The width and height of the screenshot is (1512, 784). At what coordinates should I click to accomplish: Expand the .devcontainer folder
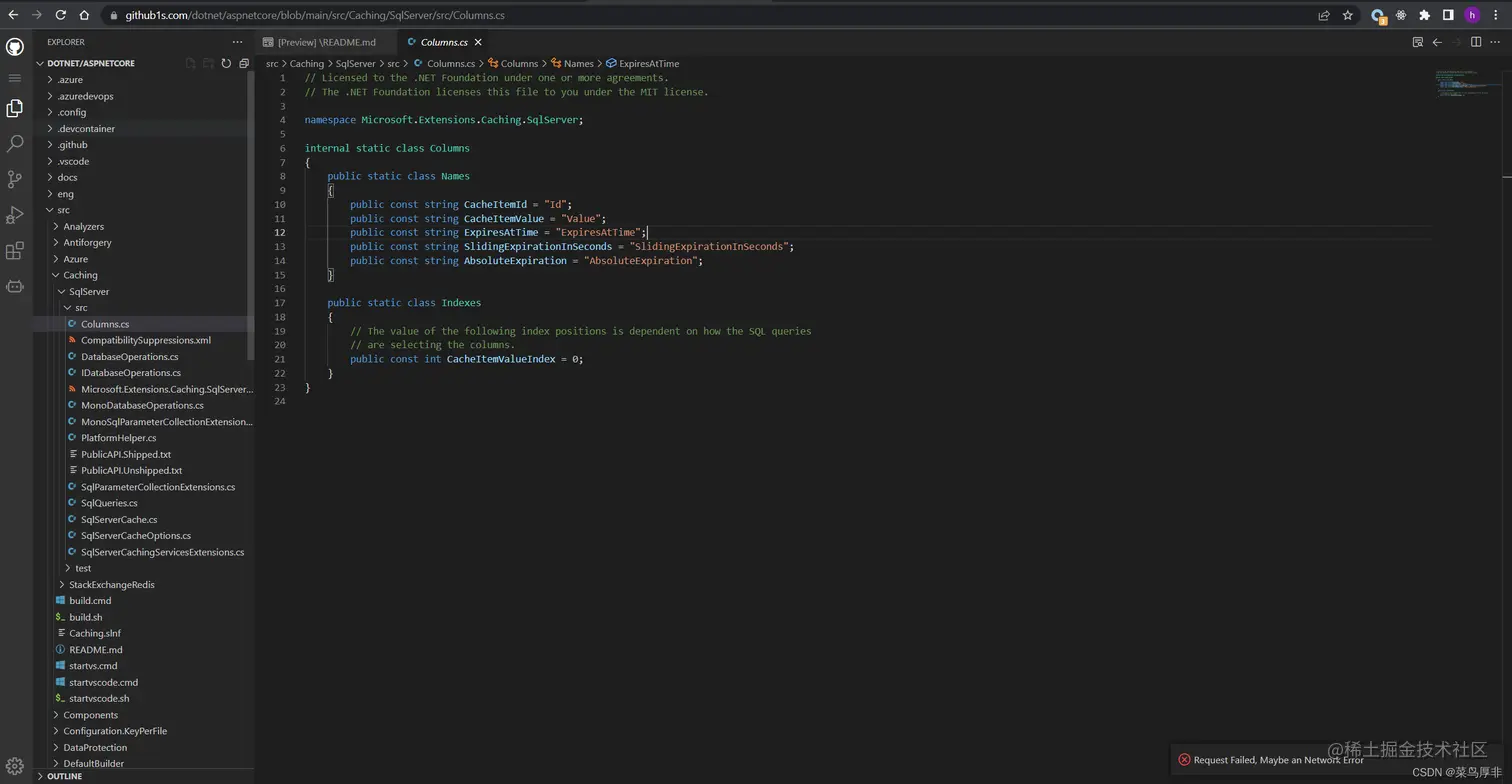86,128
